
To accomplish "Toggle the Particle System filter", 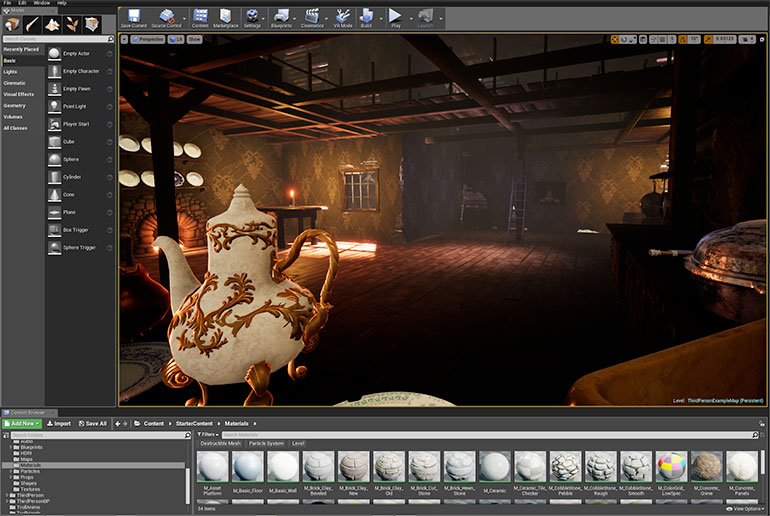I will coord(266,443).
